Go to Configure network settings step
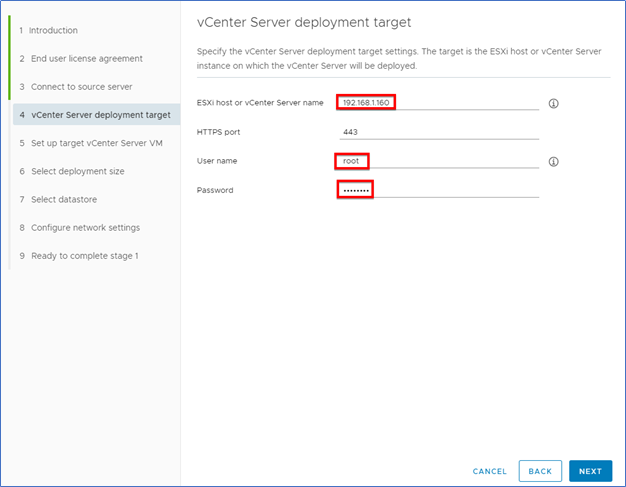Viewport: 626px width, 487px height. click(x=80, y=228)
